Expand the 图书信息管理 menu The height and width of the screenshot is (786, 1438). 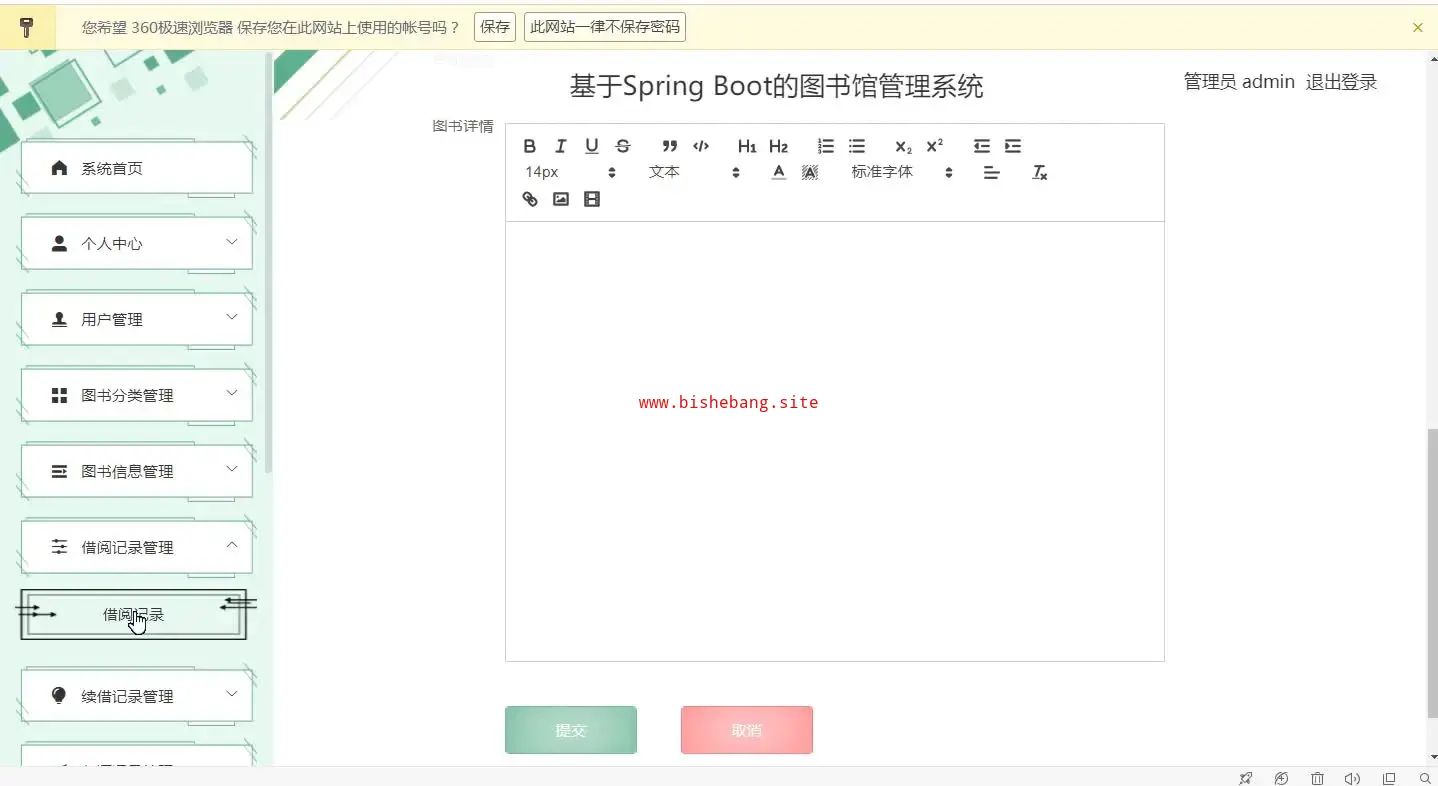tap(137, 471)
